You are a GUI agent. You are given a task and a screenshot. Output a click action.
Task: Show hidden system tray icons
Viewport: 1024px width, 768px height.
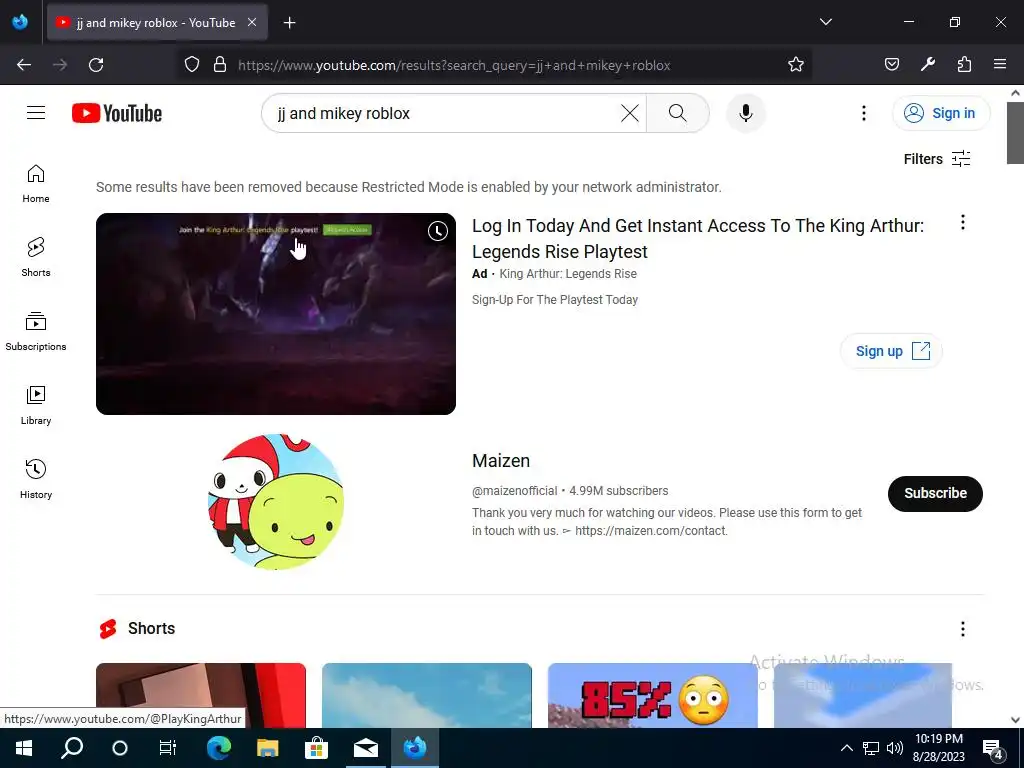(x=846, y=748)
